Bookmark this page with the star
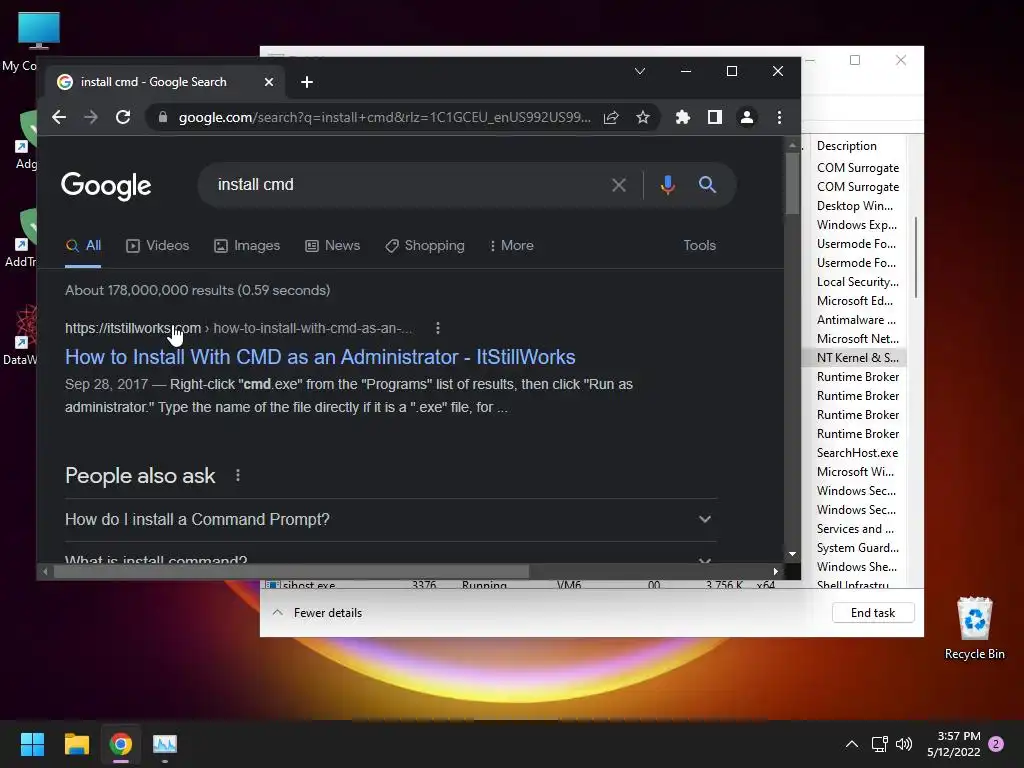 point(643,118)
